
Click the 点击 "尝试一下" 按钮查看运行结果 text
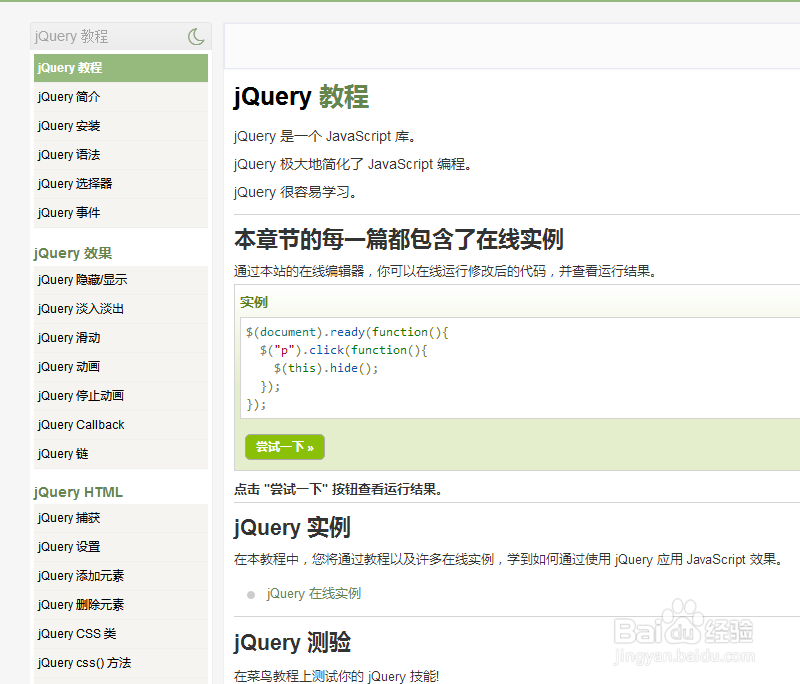click(338, 490)
